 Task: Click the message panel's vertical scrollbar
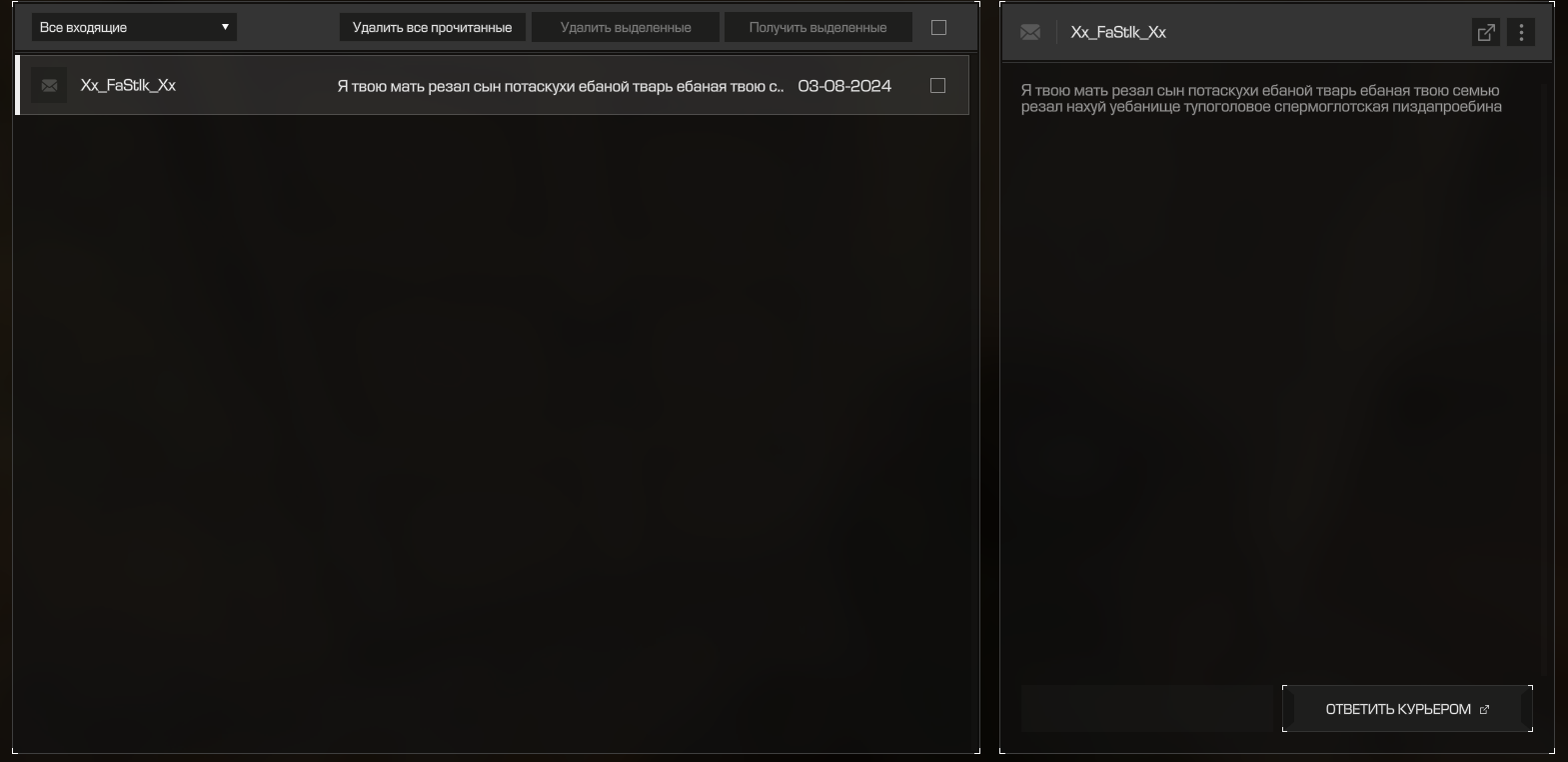click(1544, 380)
